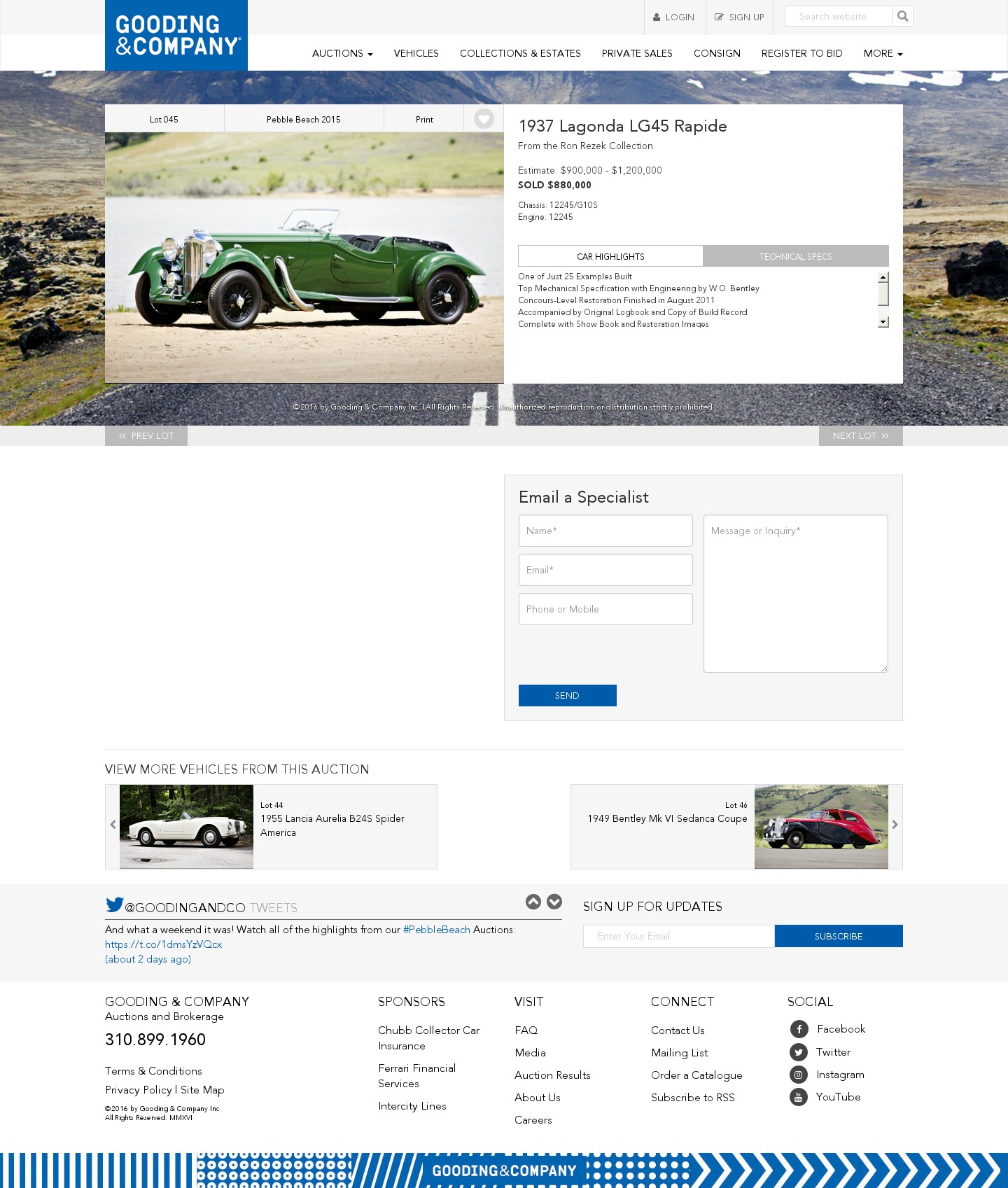This screenshot has width=1008, height=1188.
Task: Open the Privacy Policy link
Action: pos(139,1090)
